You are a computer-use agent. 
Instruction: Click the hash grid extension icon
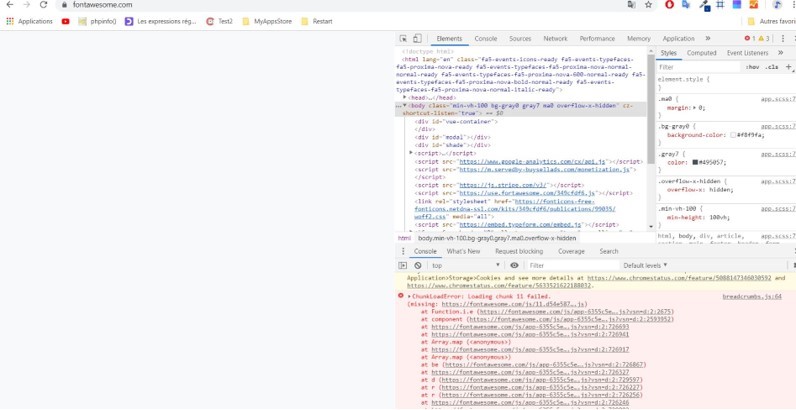tap(720, 5)
